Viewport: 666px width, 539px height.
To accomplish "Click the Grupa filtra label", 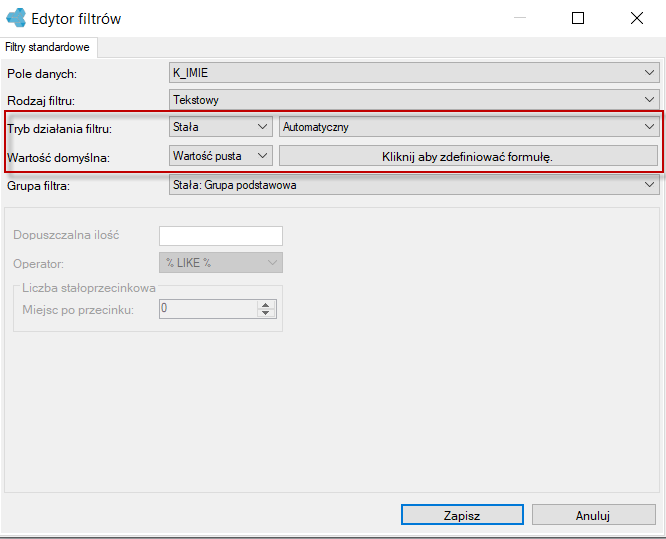I will tap(38, 186).
